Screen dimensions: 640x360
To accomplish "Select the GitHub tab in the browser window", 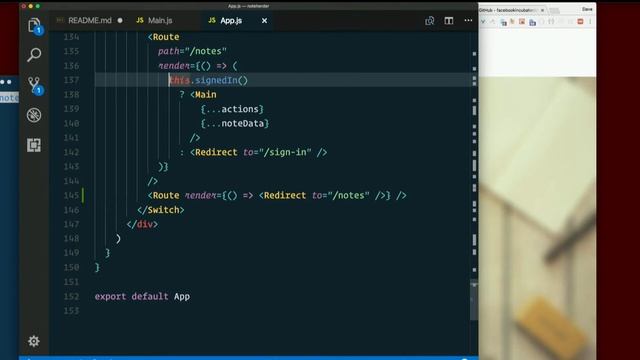I will coord(508,10).
